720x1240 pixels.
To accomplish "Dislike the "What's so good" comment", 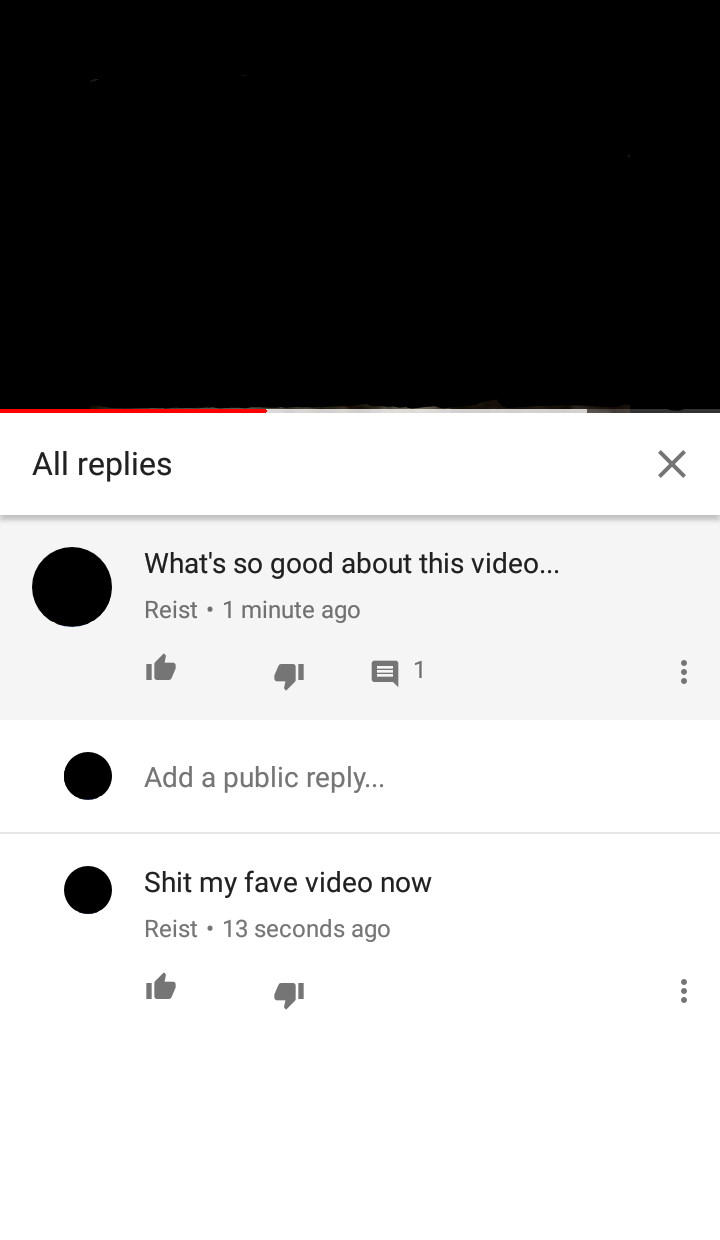I will (x=289, y=675).
